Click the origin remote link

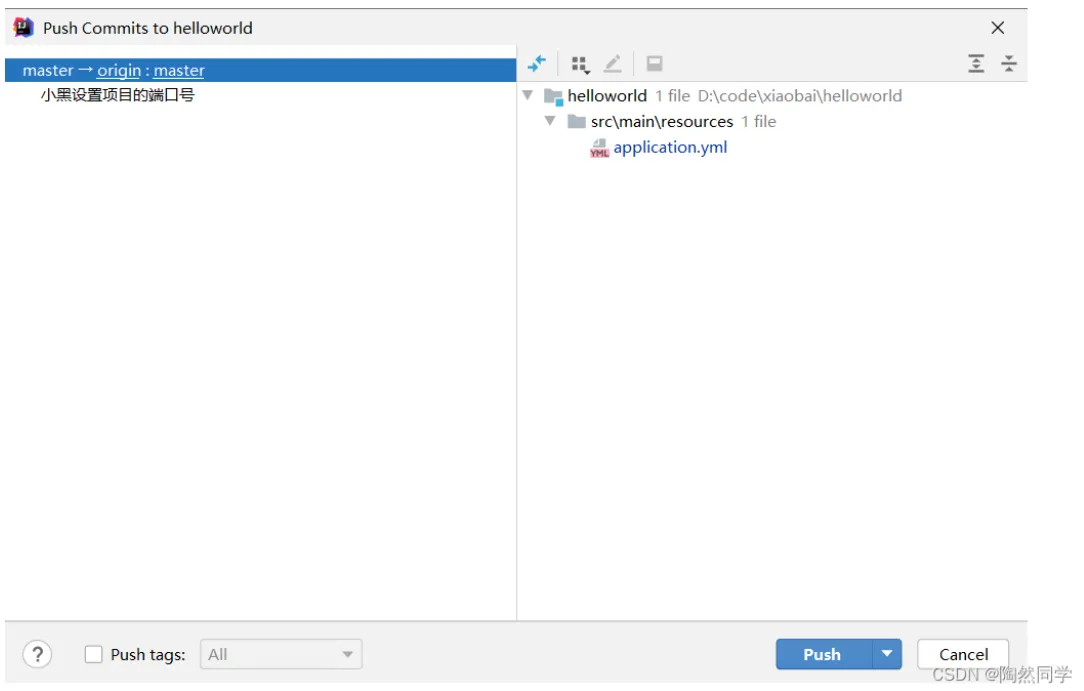point(119,70)
